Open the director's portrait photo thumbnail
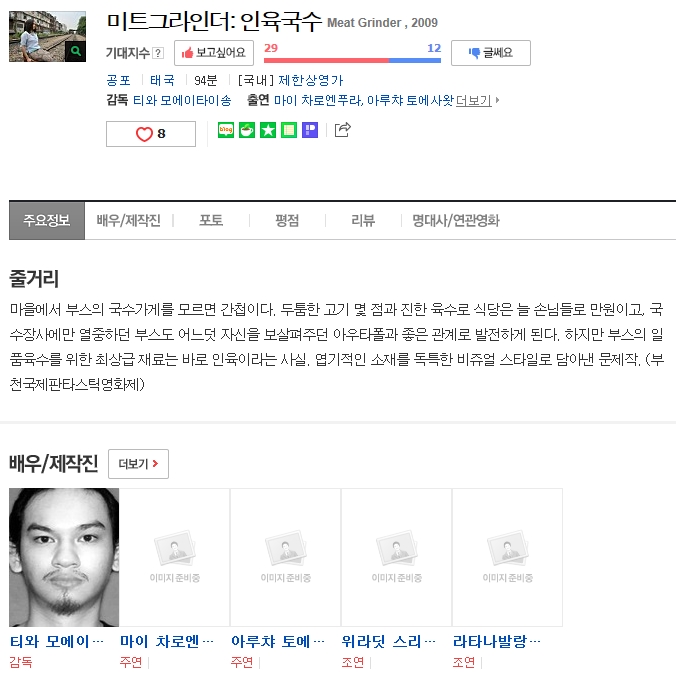This screenshot has width=676, height=687. [x=64, y=557]
